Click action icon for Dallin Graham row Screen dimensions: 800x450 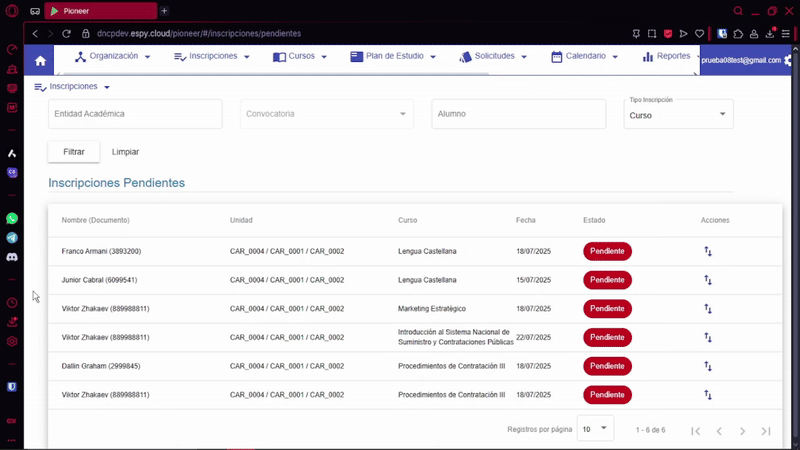pos(707,366)
